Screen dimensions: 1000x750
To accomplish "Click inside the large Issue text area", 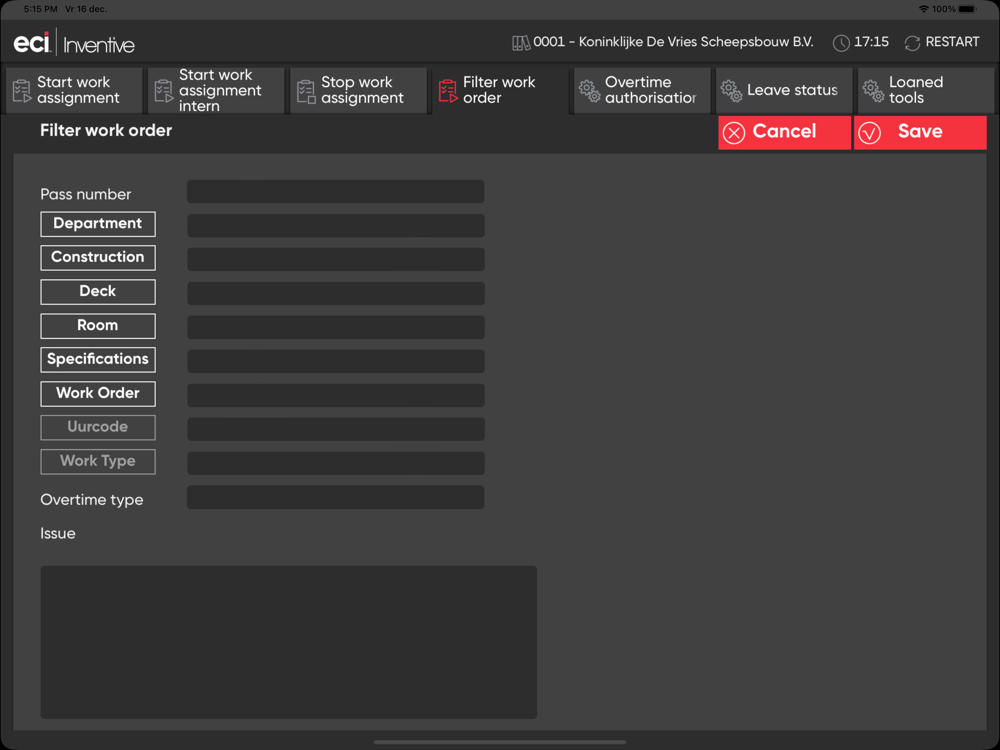I will (288, 642).
